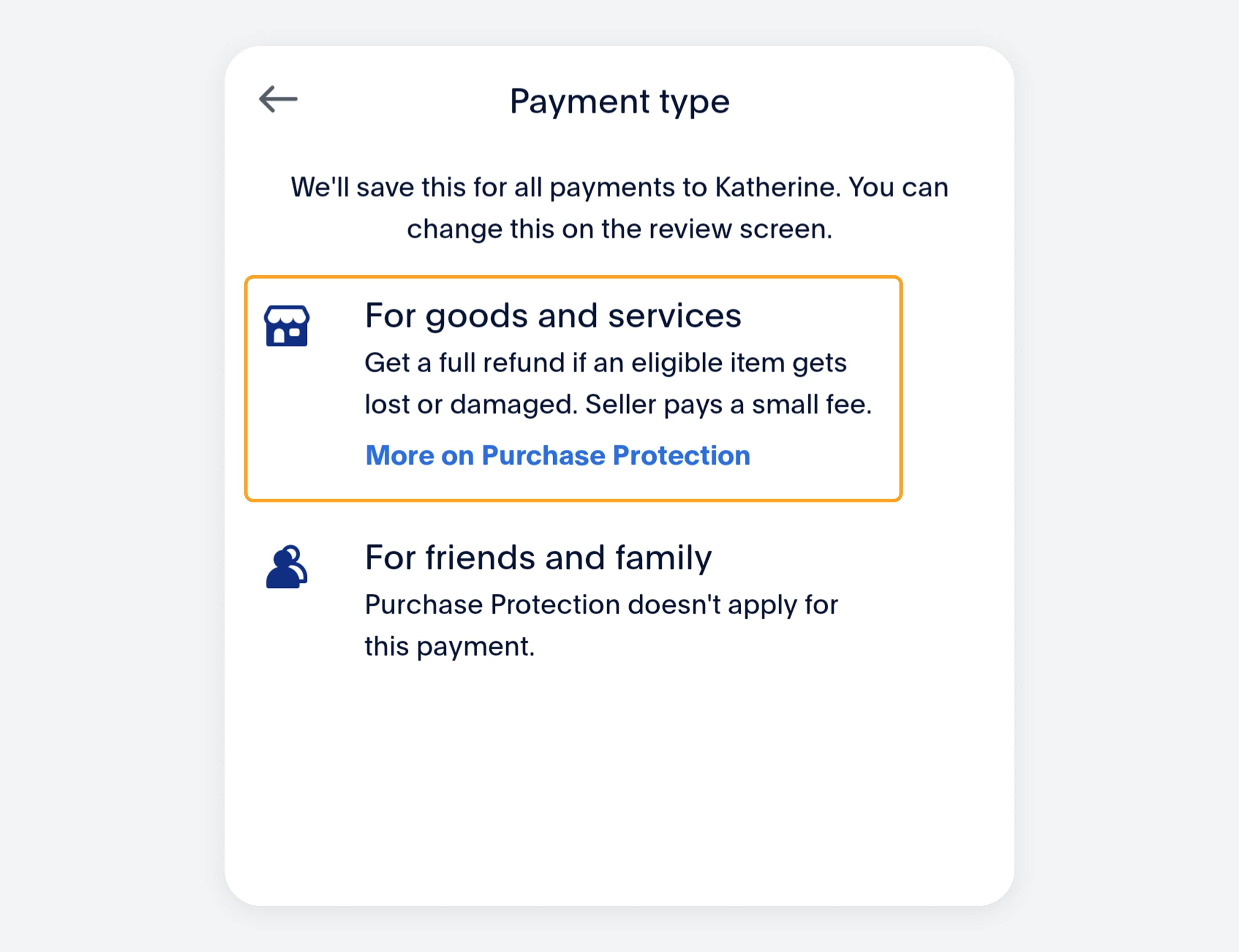Open the "More on Purchase Protection" link
The width and height of the screenshot is (1239, 952).
[558, 456]
